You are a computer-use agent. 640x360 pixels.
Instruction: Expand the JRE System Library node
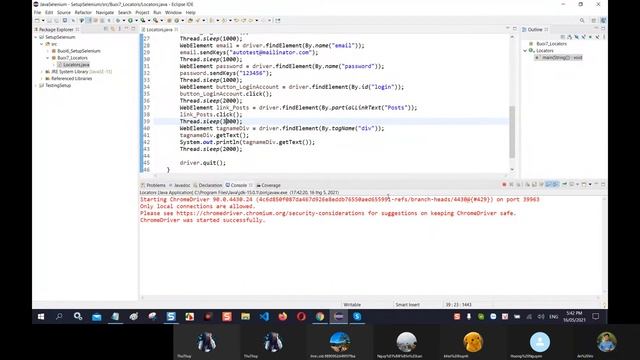click(42, 72)
